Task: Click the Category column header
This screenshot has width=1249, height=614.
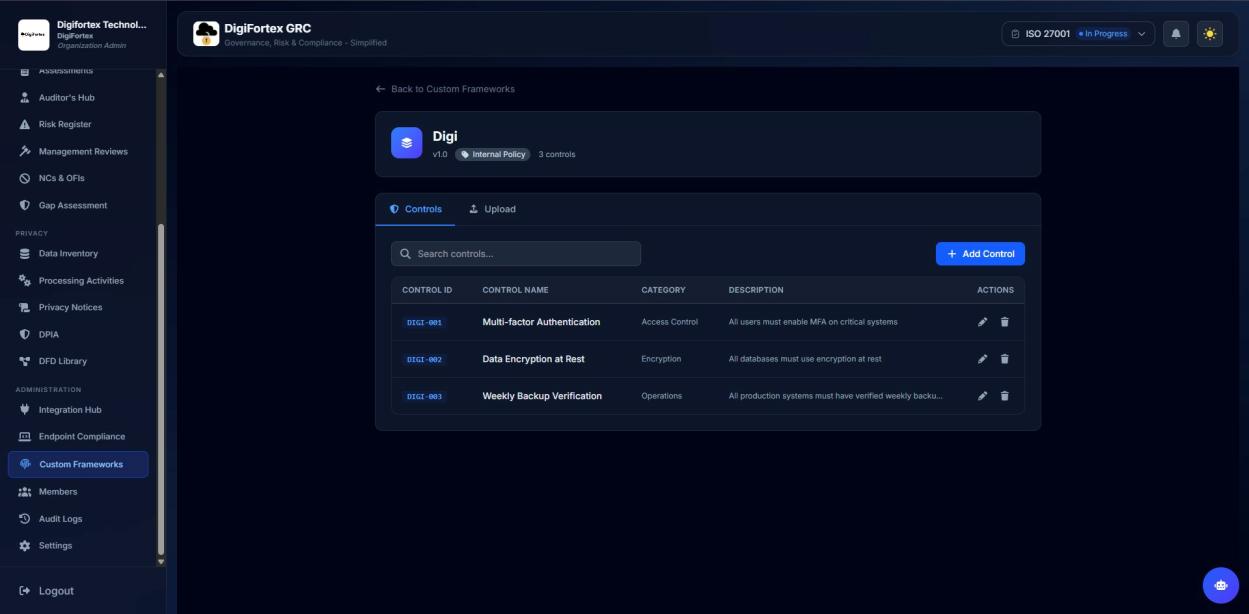Action: click(663, 290)
